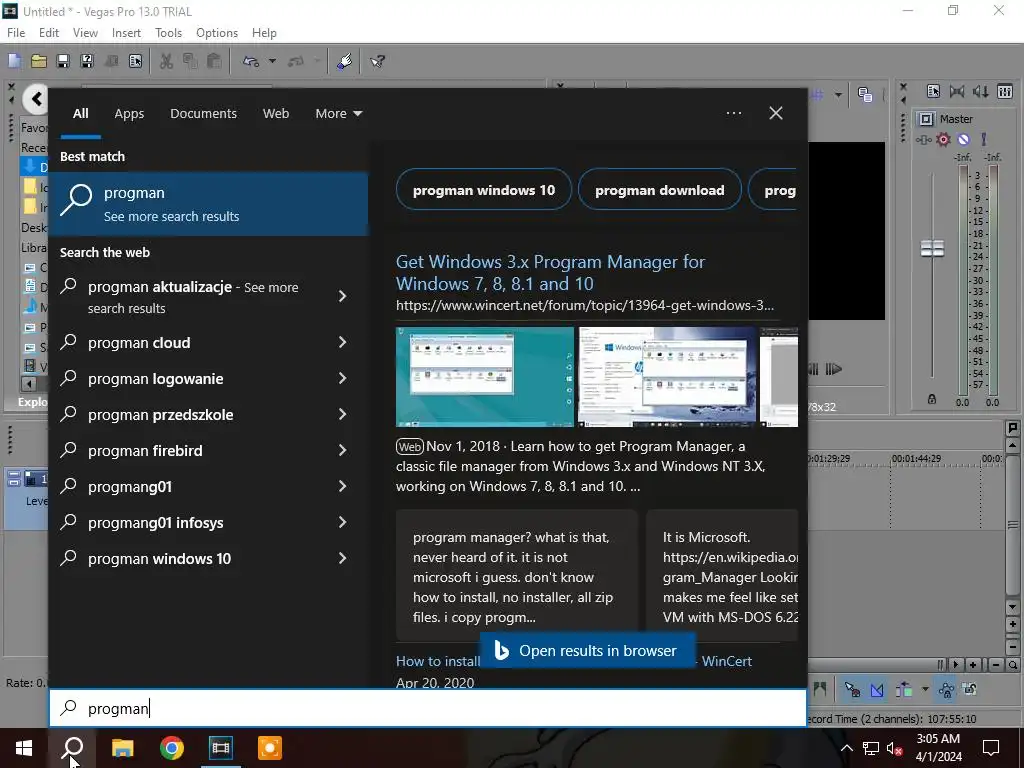Click the New project toolbar icon
Viewport: 1024px width, 768px height.
(x=14, y=61)
